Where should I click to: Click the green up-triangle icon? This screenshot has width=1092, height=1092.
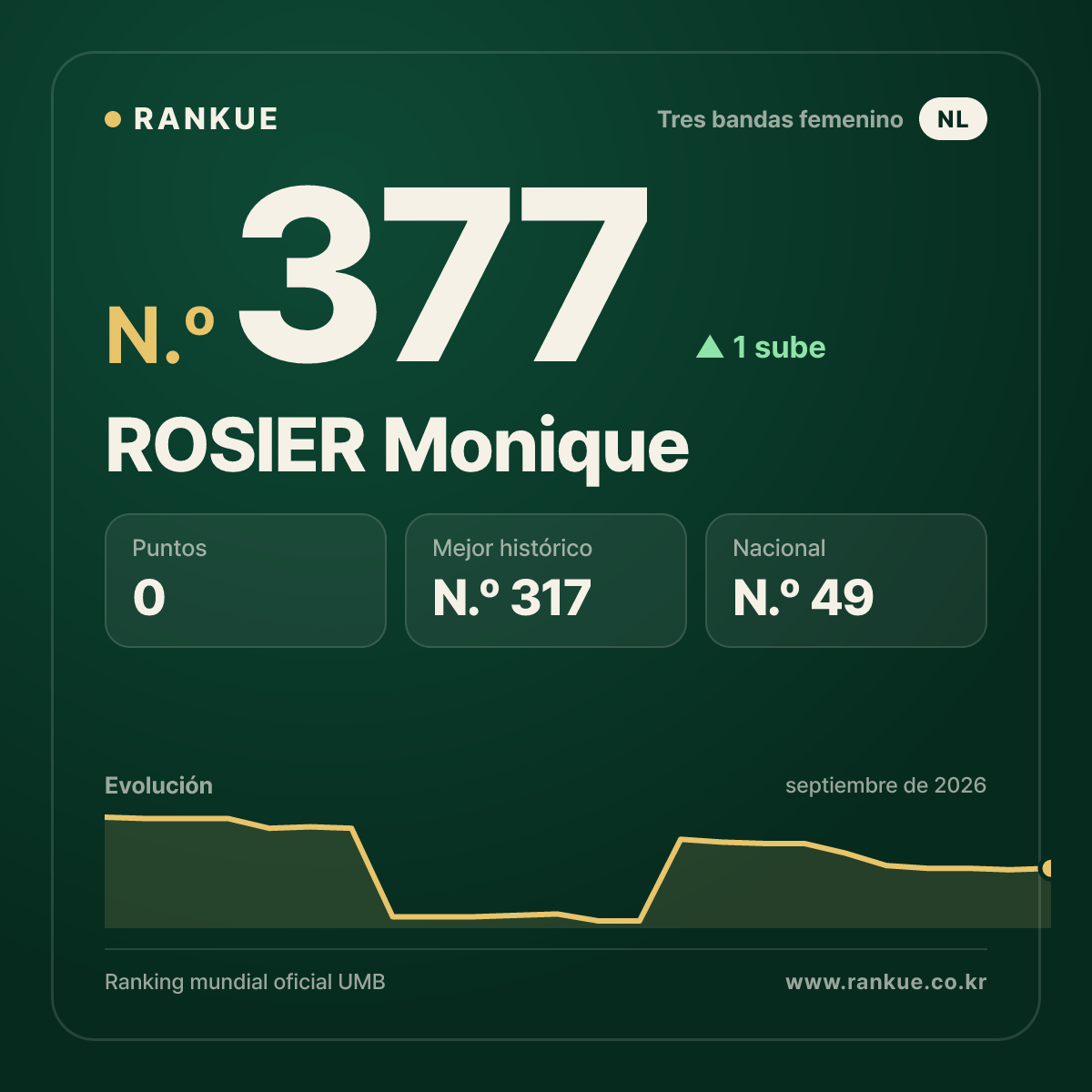[710, 347]
